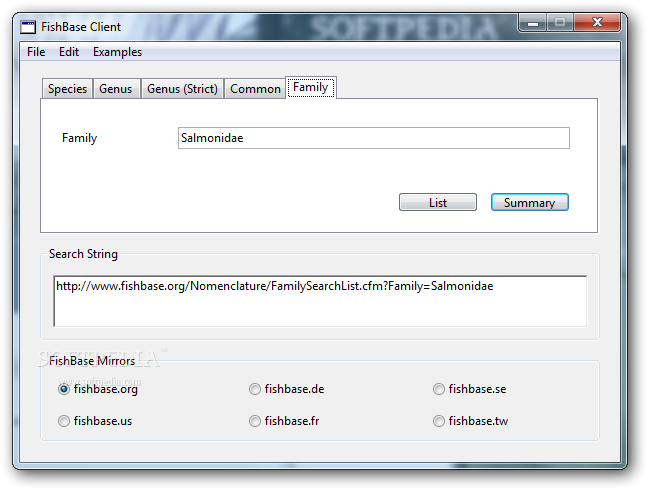
Task: Click the Summary button
Action: [x=529, y=202]
